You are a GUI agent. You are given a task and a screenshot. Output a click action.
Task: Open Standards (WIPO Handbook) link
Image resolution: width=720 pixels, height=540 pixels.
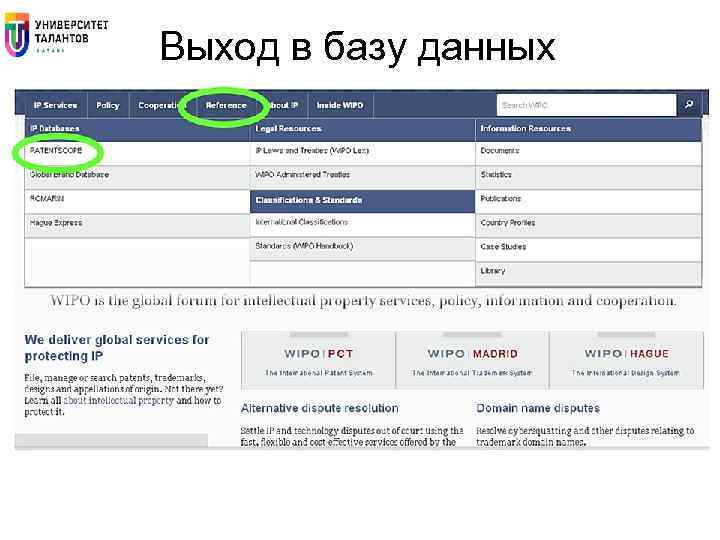304,246
